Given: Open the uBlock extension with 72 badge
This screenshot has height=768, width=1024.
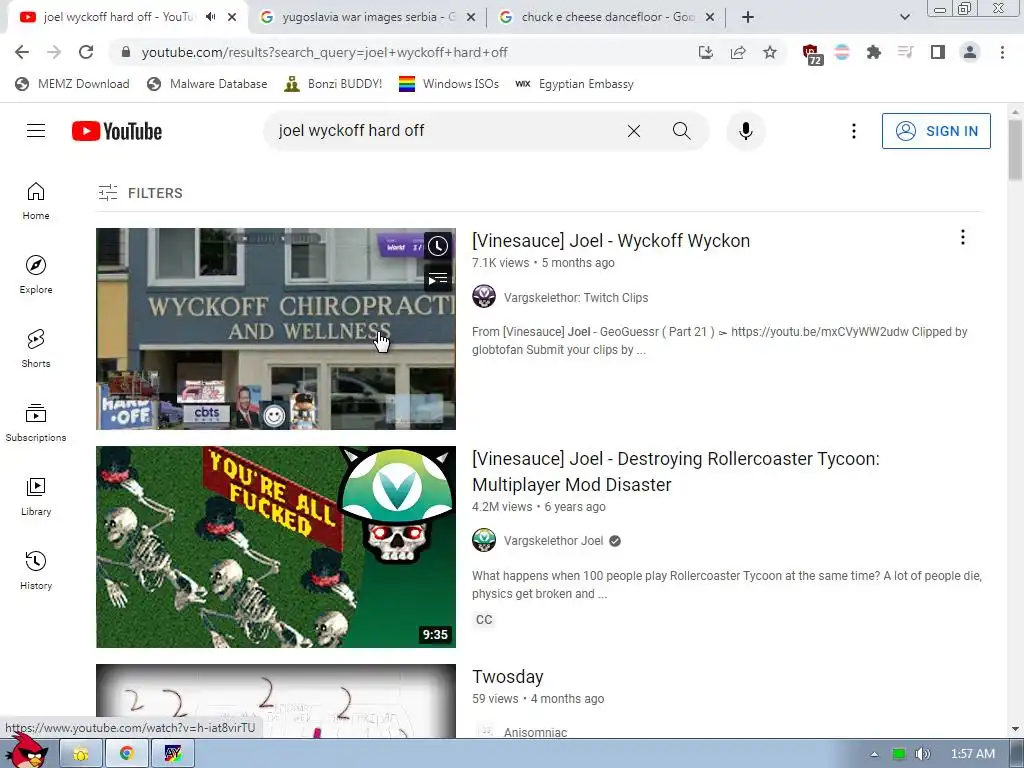Looking at the screenshot, I should click(x=812, y=54).
